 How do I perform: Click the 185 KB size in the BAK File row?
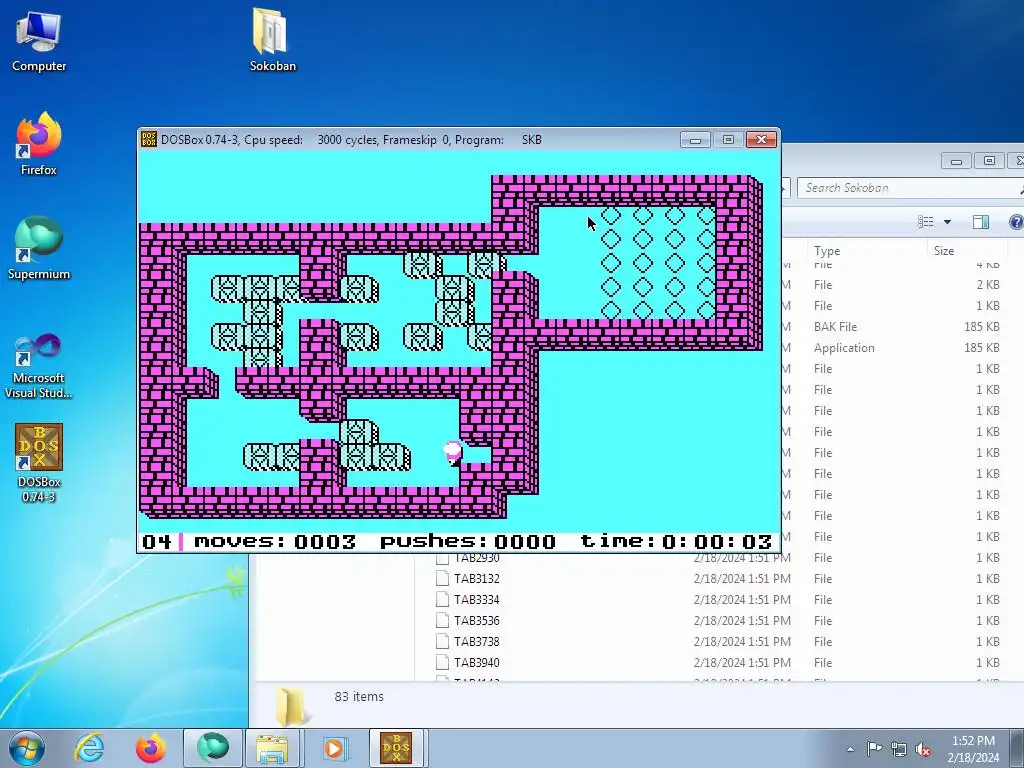[x=982, y=327]
